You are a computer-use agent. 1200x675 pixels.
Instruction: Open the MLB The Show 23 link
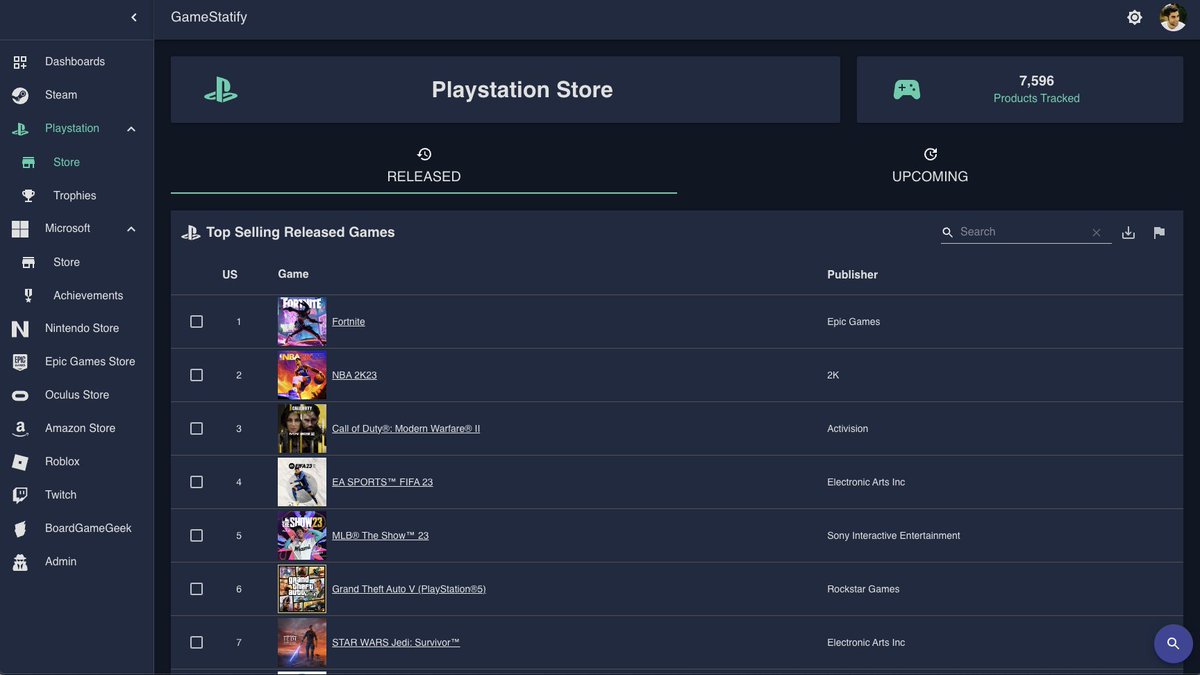click(x=380, y=536)
